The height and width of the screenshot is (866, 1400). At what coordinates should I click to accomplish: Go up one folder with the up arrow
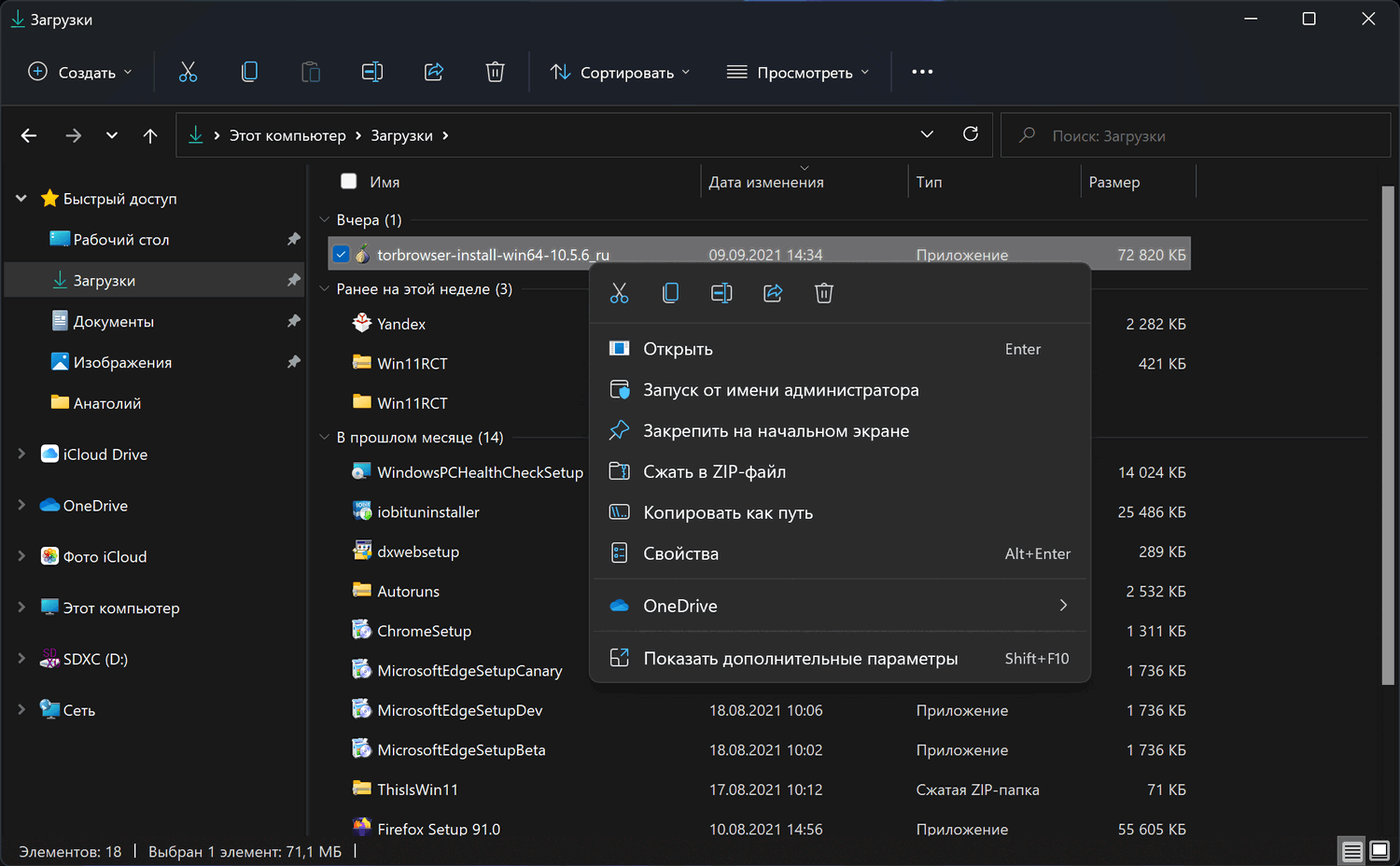150,136
